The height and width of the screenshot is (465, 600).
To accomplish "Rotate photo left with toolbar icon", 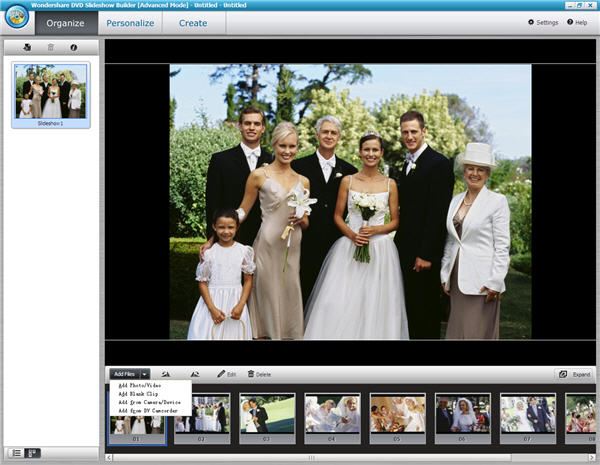I will 166,374.
